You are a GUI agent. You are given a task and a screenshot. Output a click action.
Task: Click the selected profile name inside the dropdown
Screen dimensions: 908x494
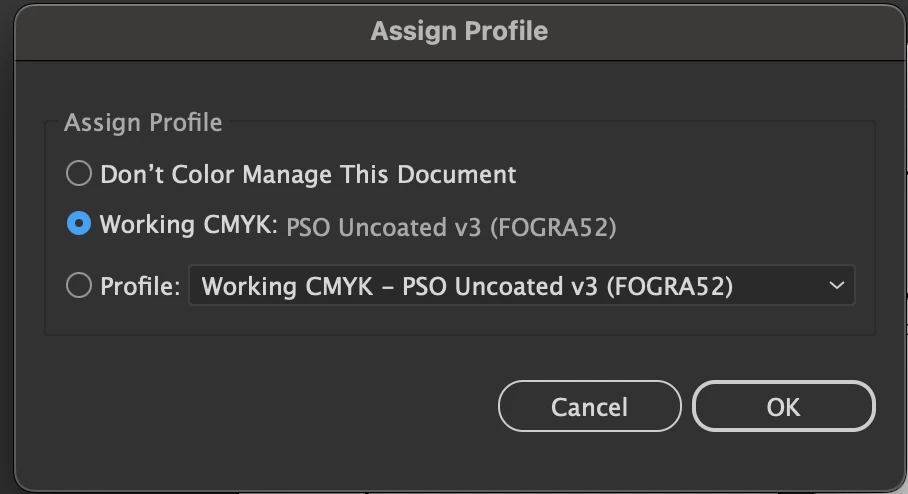pos(467,287)
